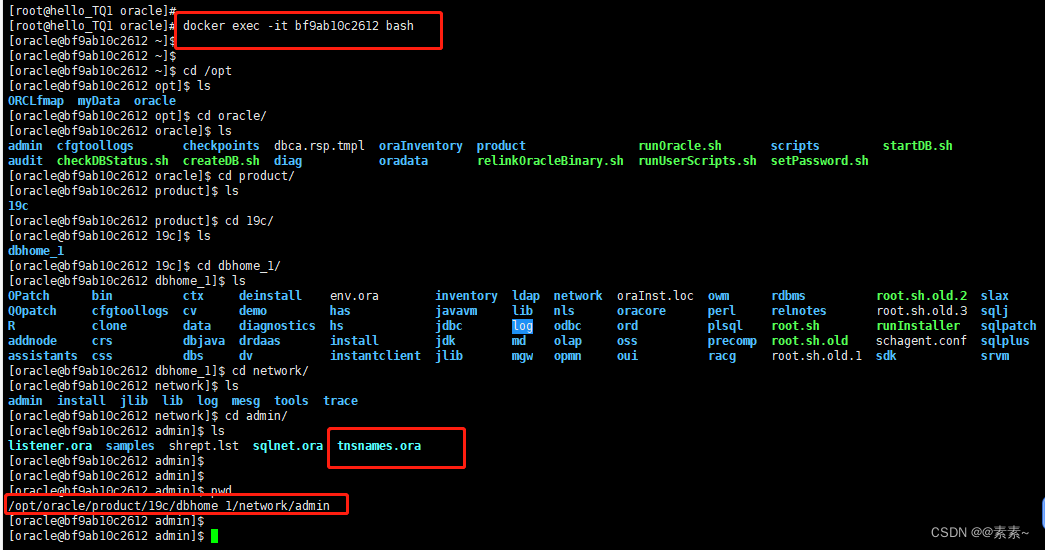
Task: Select the runOracle.sh script name
Action: 680,146
